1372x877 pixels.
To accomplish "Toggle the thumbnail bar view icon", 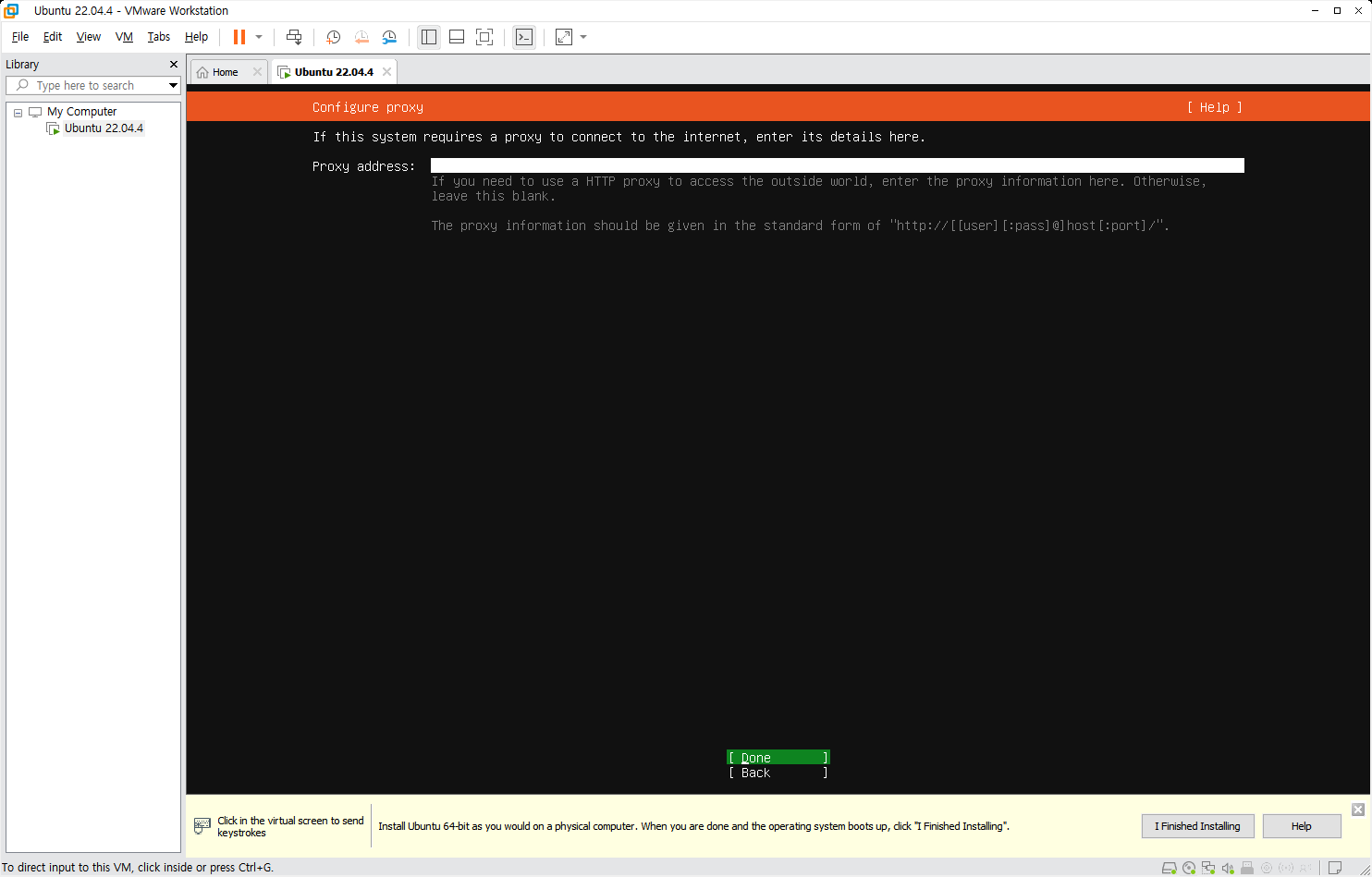I will click(457, 37).
